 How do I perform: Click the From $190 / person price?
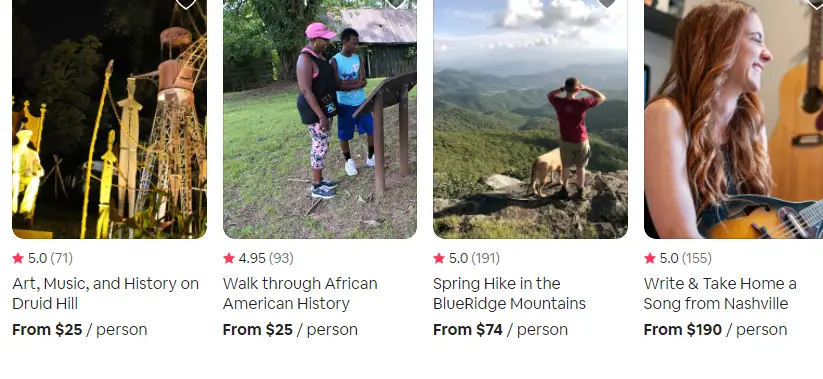click(x=715, y=330)
